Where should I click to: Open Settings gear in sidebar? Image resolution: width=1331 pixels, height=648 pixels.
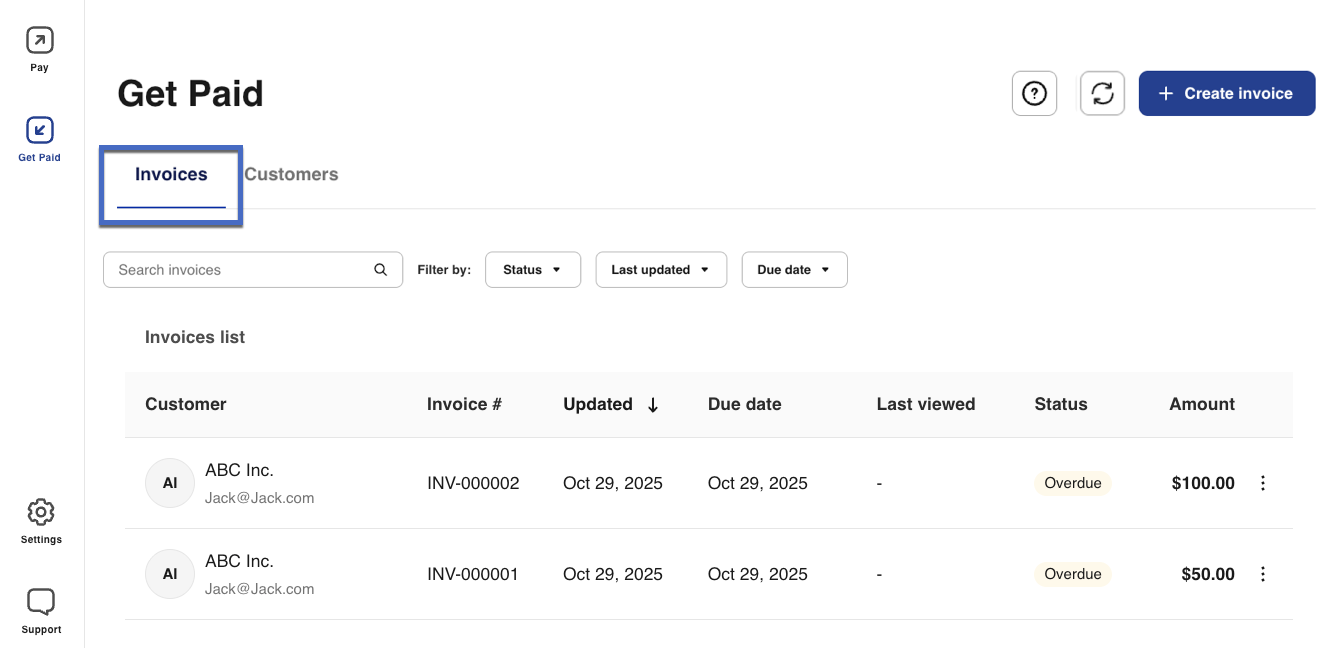(41, 512)
